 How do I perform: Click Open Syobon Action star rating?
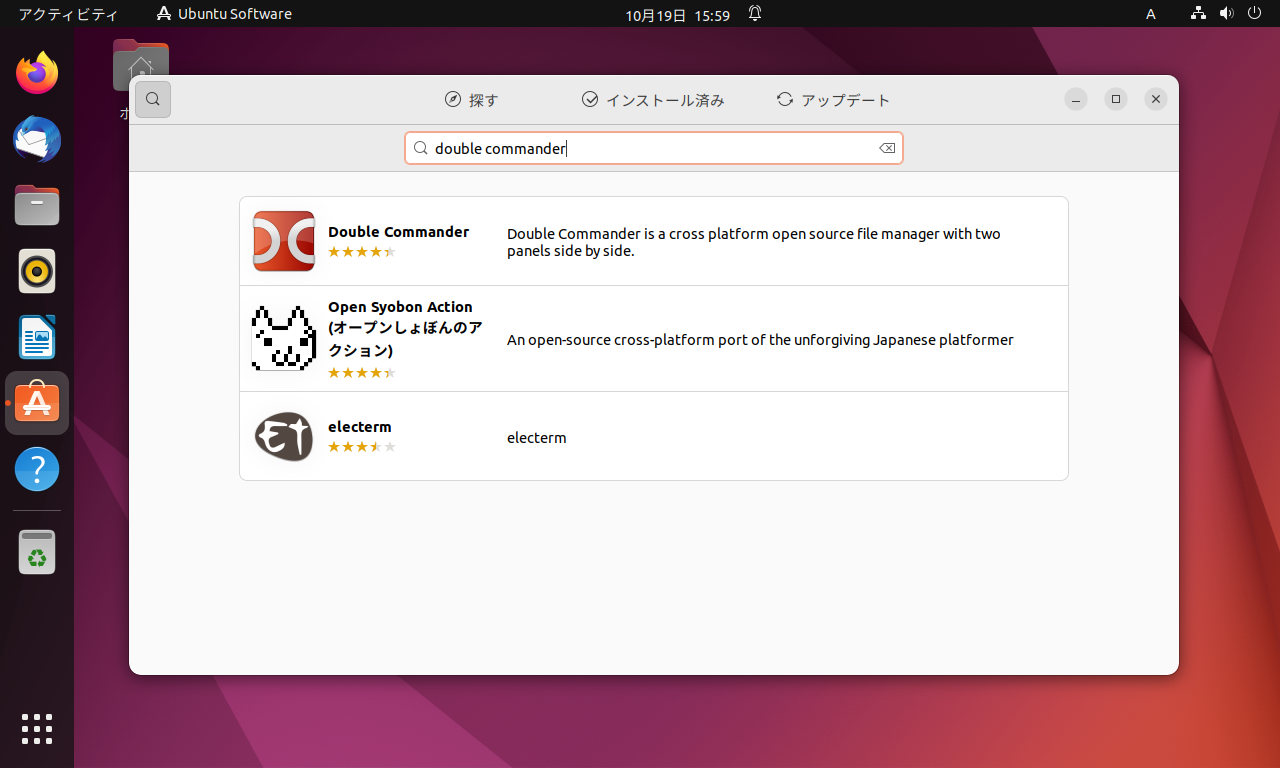[x=362, y=373]
